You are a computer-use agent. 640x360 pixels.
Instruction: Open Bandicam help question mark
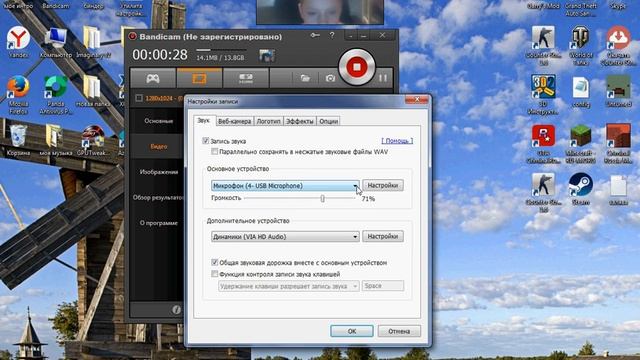click(332, 36)
